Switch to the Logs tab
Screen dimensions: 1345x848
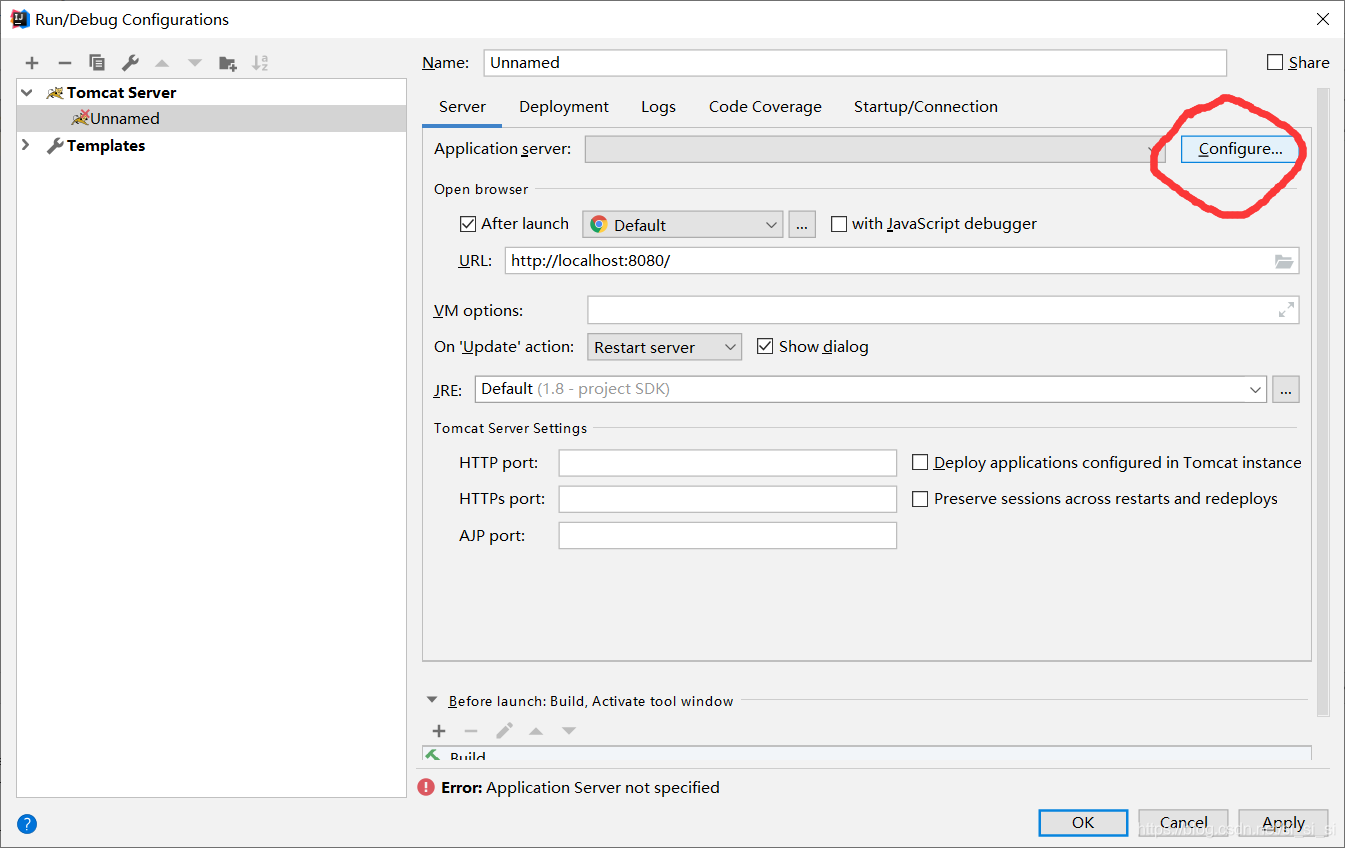[x=658, y=107]
